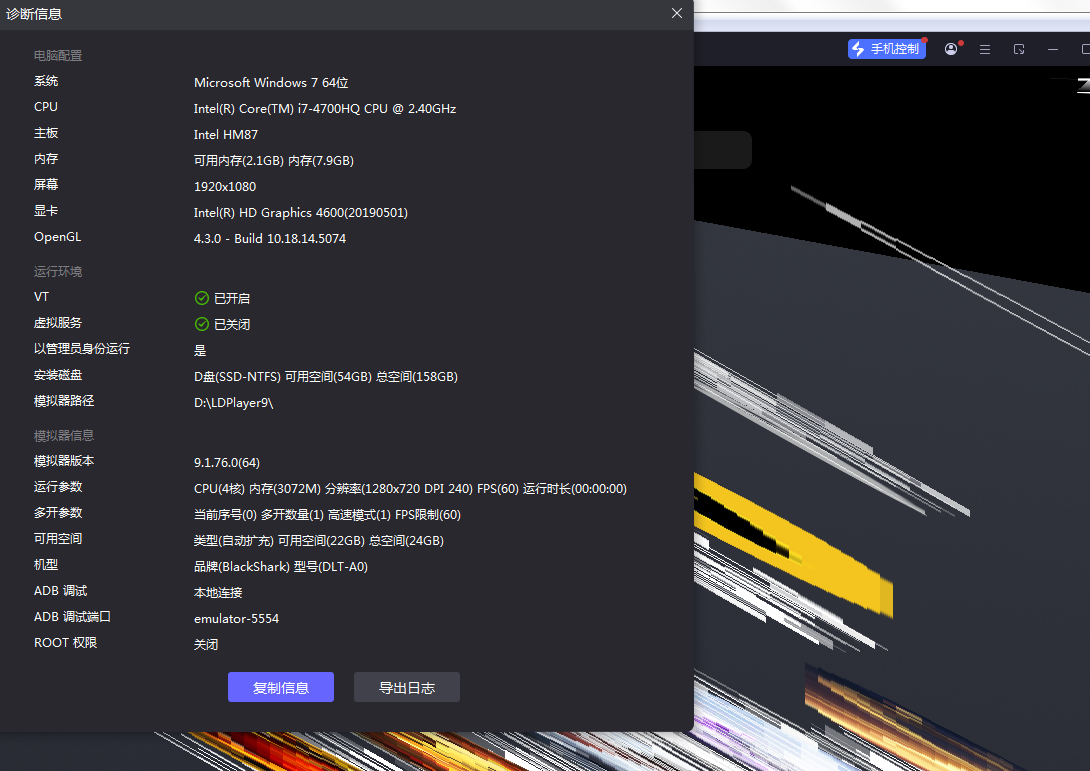Close the 诊断信息 dialog
Image resolution: width=1090 pixels, height=771 pixels.
(677, 13)
